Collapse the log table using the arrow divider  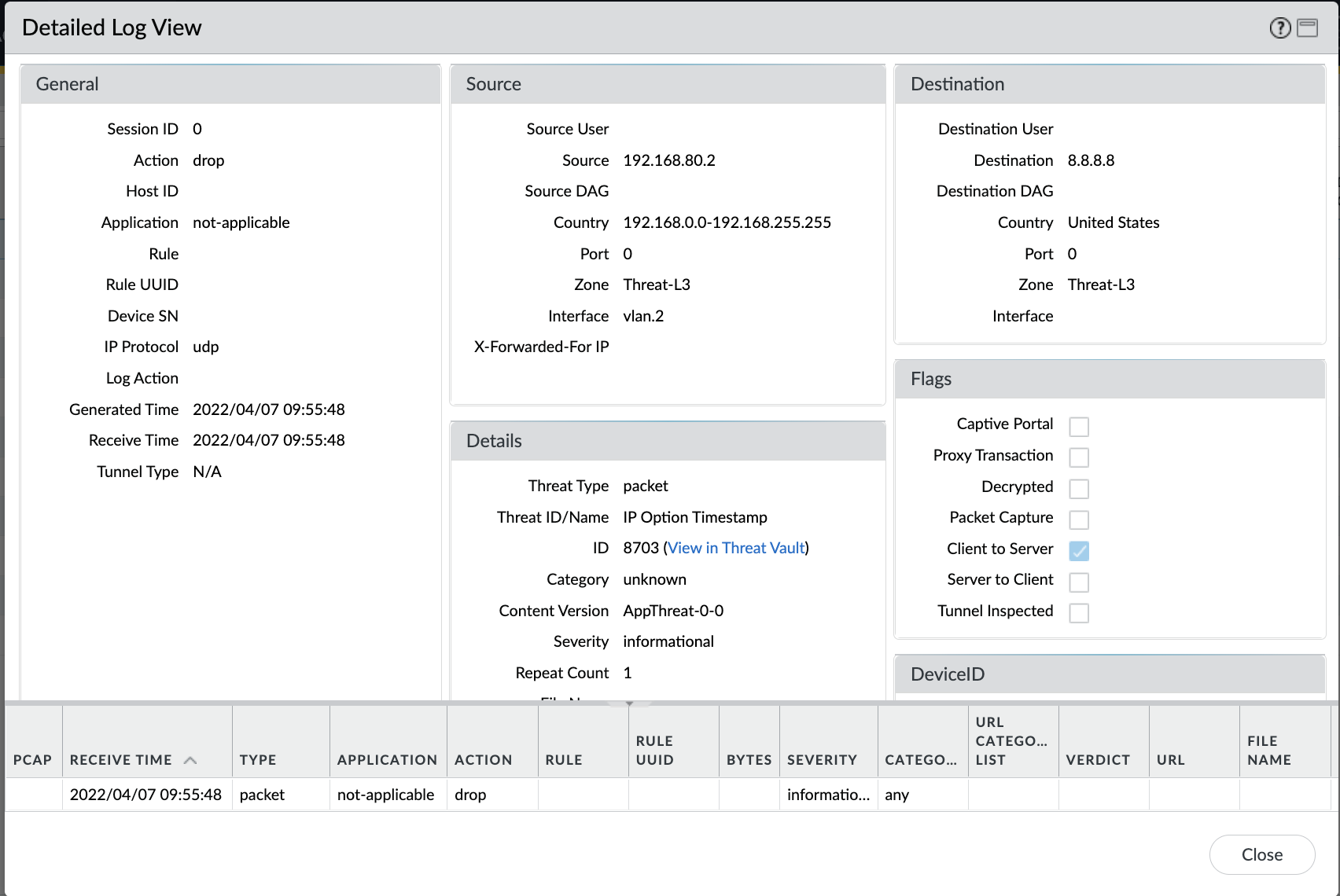[629, 703]
